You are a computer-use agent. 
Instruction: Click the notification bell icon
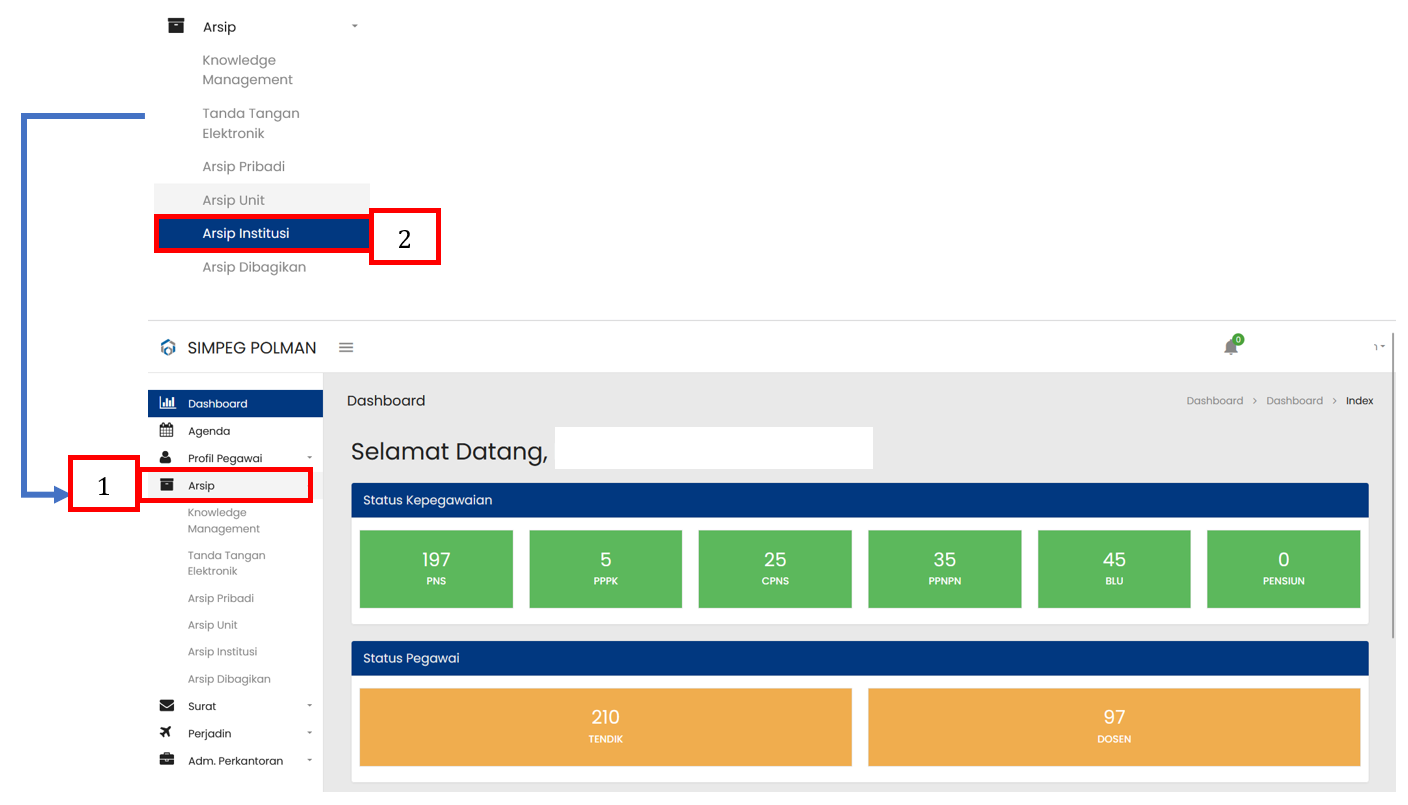(1231, 347)
